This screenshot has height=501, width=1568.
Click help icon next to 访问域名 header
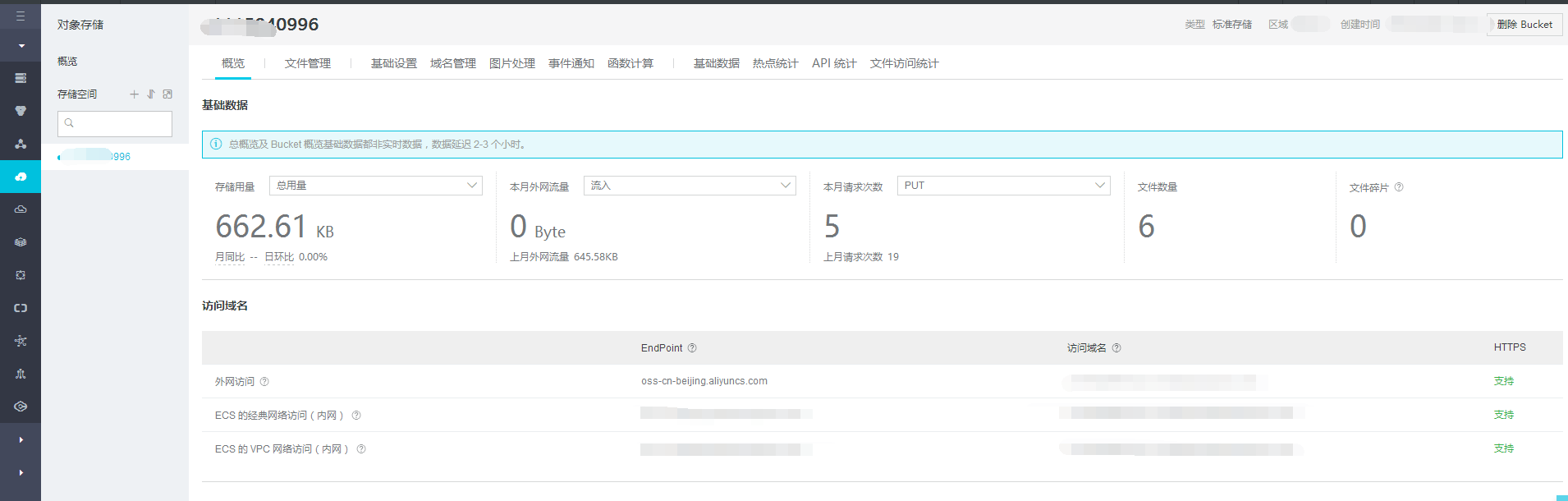pyautogui.click(x=1116, y=348)
